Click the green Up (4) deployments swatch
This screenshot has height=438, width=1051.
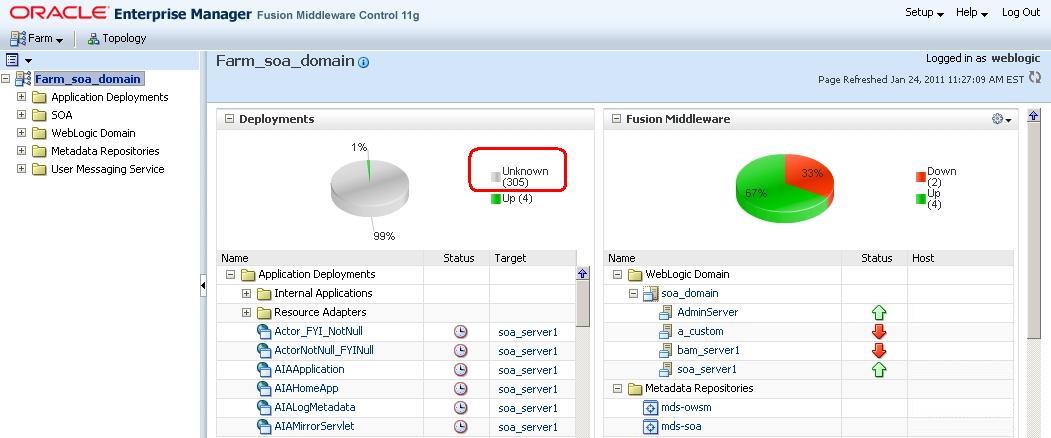496,199
